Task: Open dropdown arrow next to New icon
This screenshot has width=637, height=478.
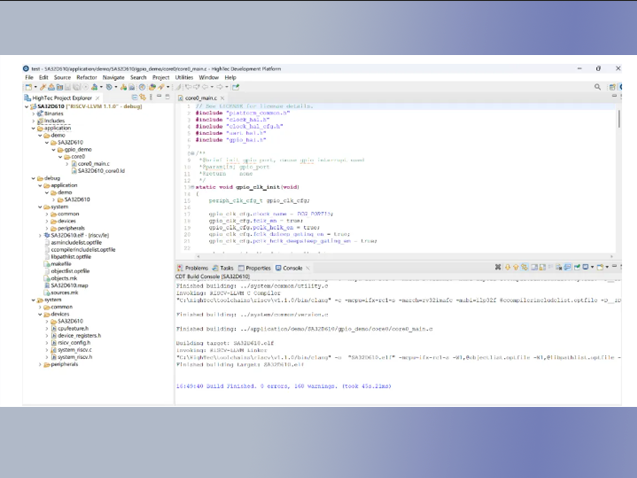Action: pos(35,87)
